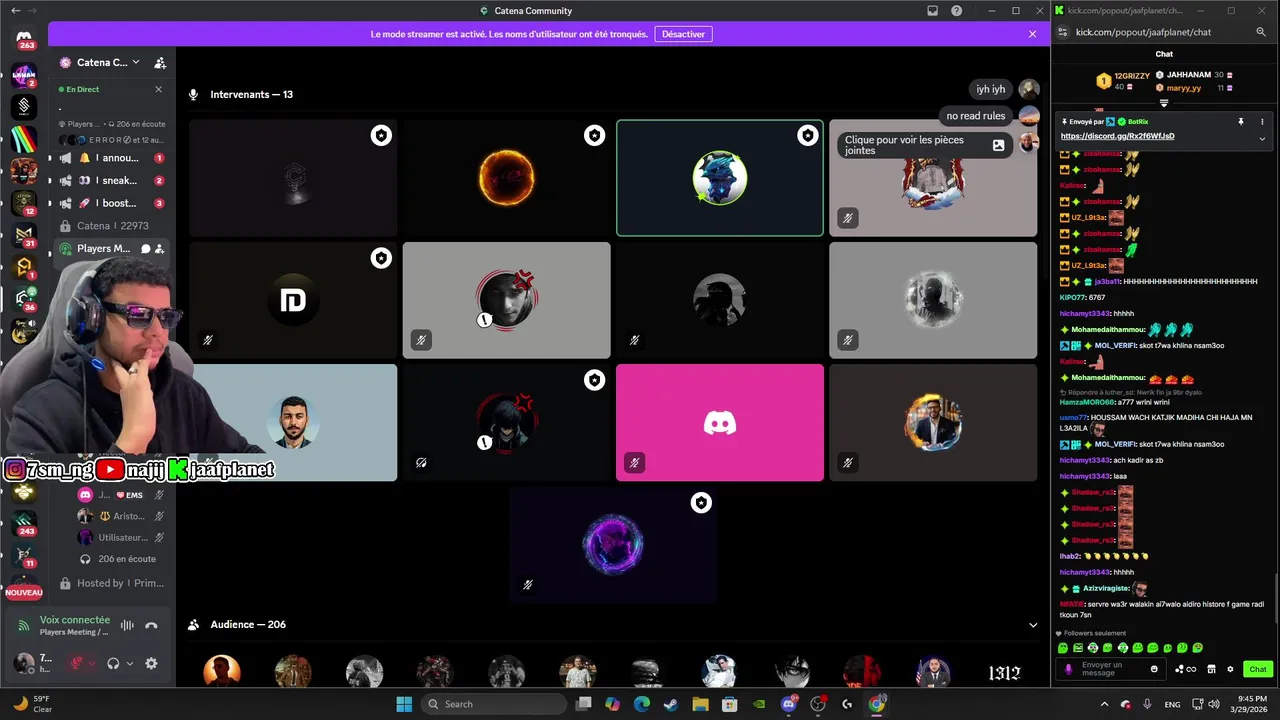Open Discord direct messages home icon
1280x720 pixels.
(x=25, y=37)
